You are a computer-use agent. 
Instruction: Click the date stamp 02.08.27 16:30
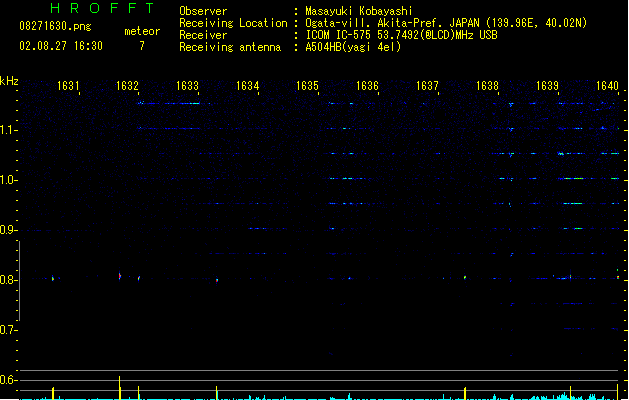point(61,46)
